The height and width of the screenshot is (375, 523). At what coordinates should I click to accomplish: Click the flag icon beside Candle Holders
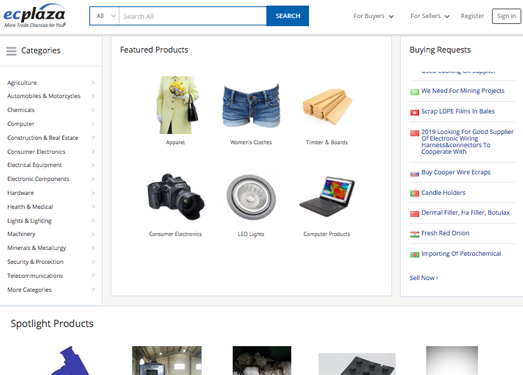[x=414, y=194]
